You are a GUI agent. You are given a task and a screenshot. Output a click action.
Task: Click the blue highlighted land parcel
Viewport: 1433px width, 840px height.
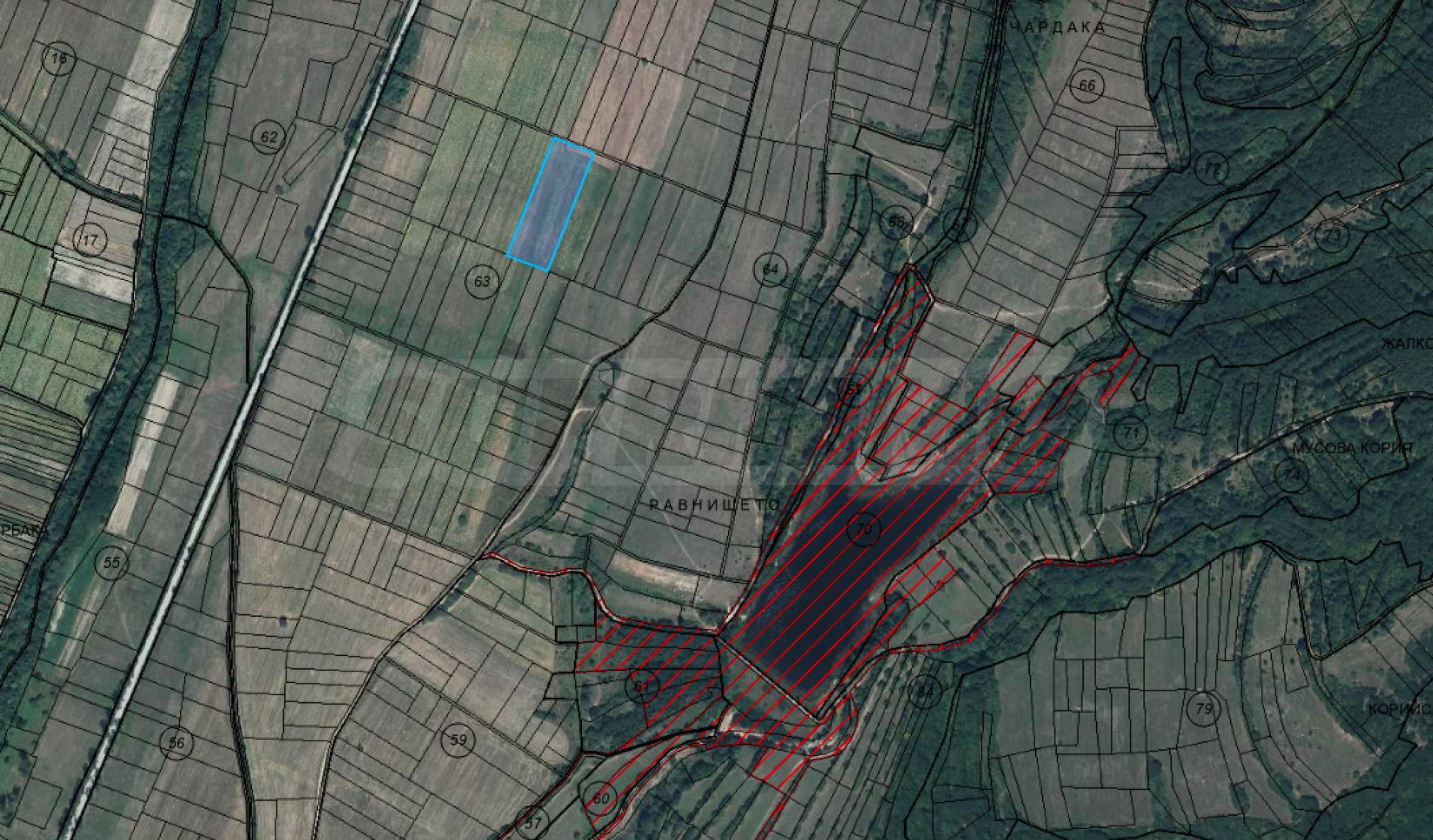click(550, 205)
